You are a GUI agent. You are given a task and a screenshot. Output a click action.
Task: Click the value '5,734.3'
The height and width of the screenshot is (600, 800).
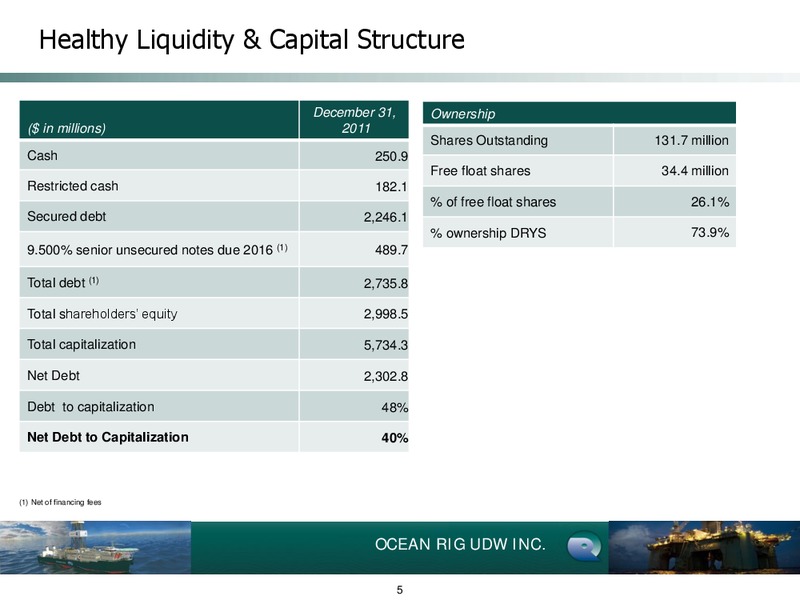pos(386,345)
